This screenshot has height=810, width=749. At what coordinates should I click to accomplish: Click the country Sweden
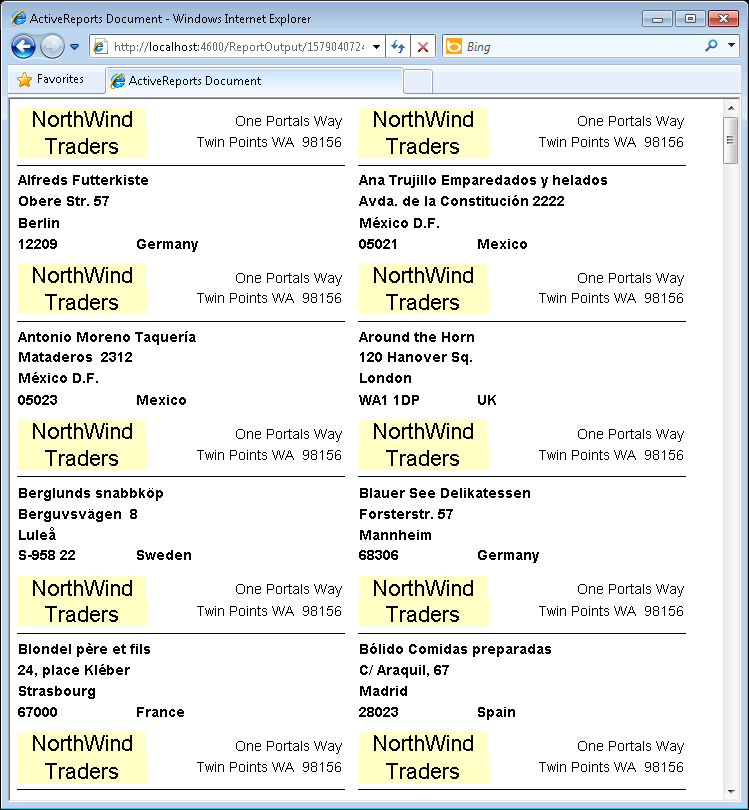tap(164, 555)
